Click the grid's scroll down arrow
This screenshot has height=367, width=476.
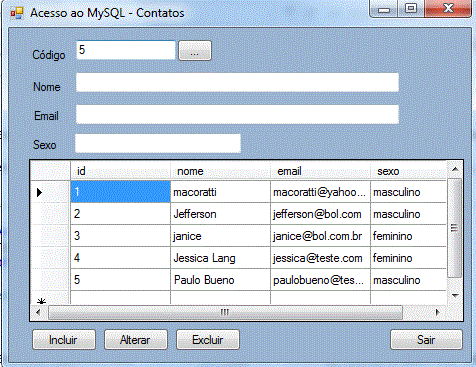point(455,295)
